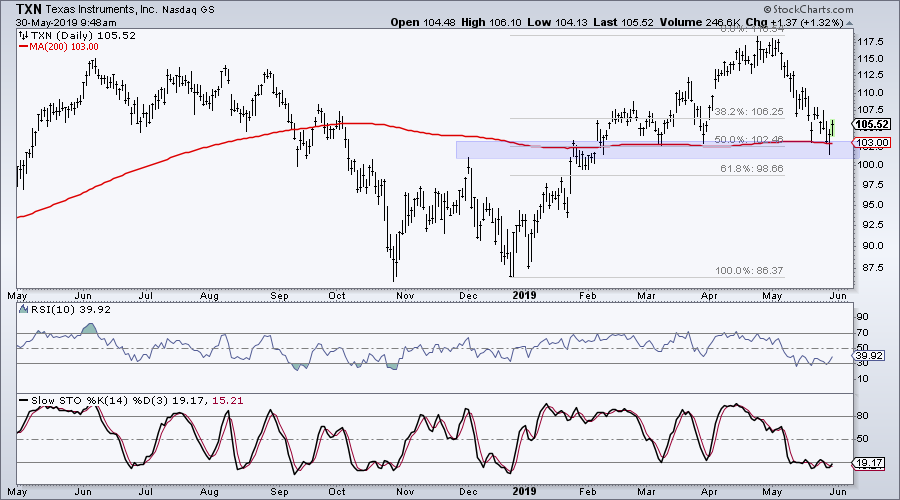Click the red 15.21 %D value in the legend
Screen dimensions: 900x500
tap(227, 401)
